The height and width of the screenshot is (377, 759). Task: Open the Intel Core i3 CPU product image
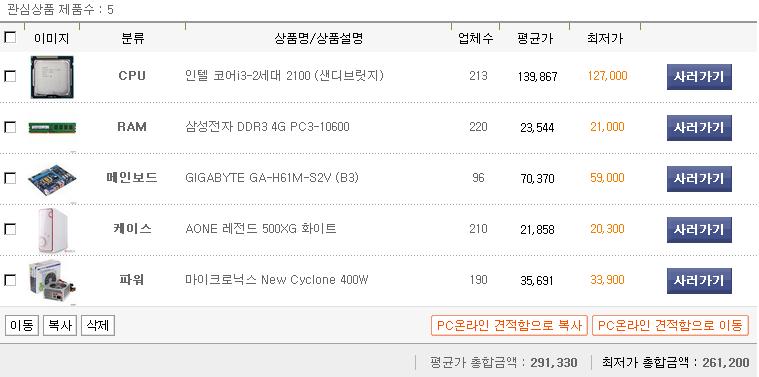52,77
